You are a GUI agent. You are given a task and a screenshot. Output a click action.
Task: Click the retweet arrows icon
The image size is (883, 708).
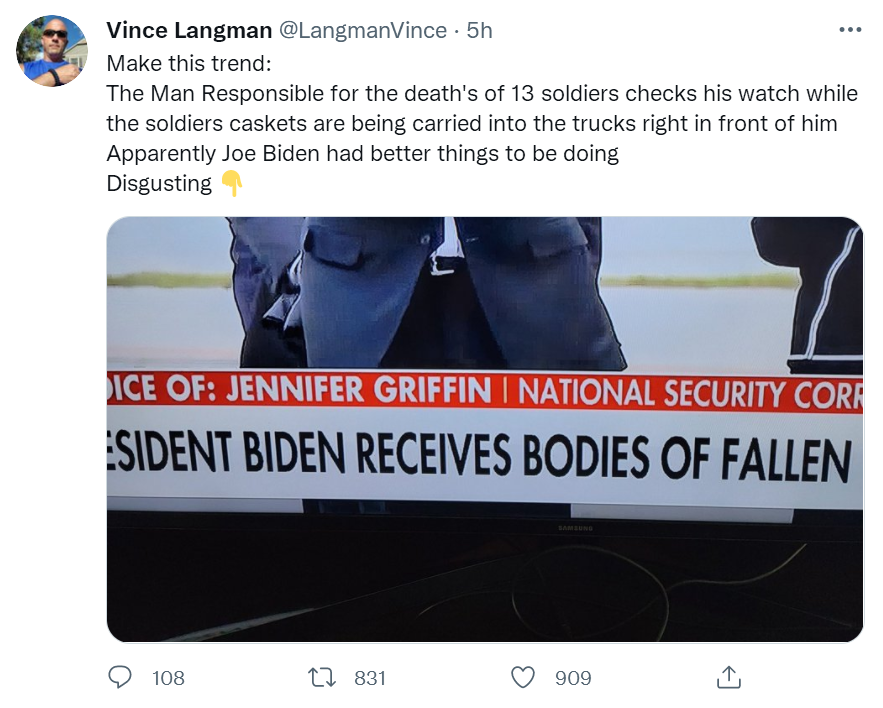(x=323, y=678)
